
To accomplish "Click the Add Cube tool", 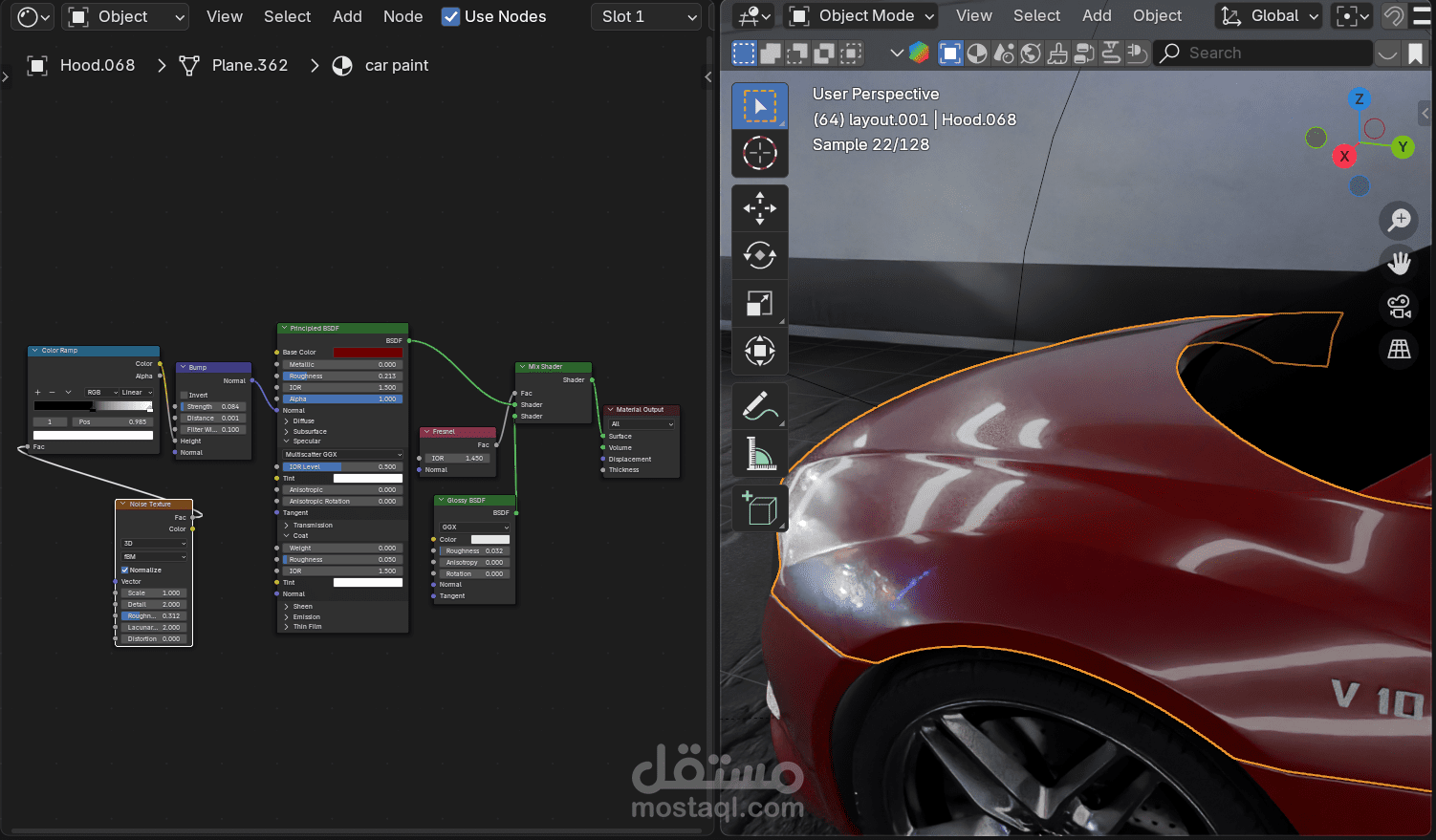I will [x=760, y=507].
